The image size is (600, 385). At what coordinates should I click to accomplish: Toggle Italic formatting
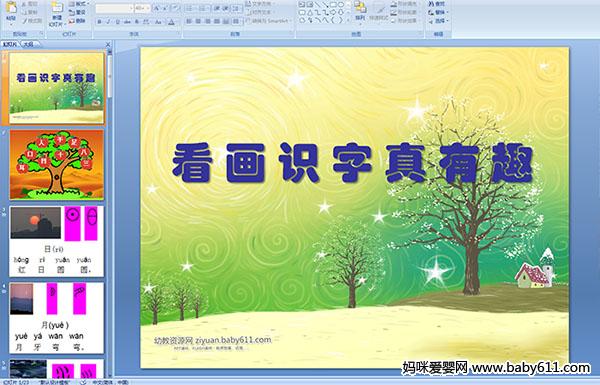pos(108,22)
